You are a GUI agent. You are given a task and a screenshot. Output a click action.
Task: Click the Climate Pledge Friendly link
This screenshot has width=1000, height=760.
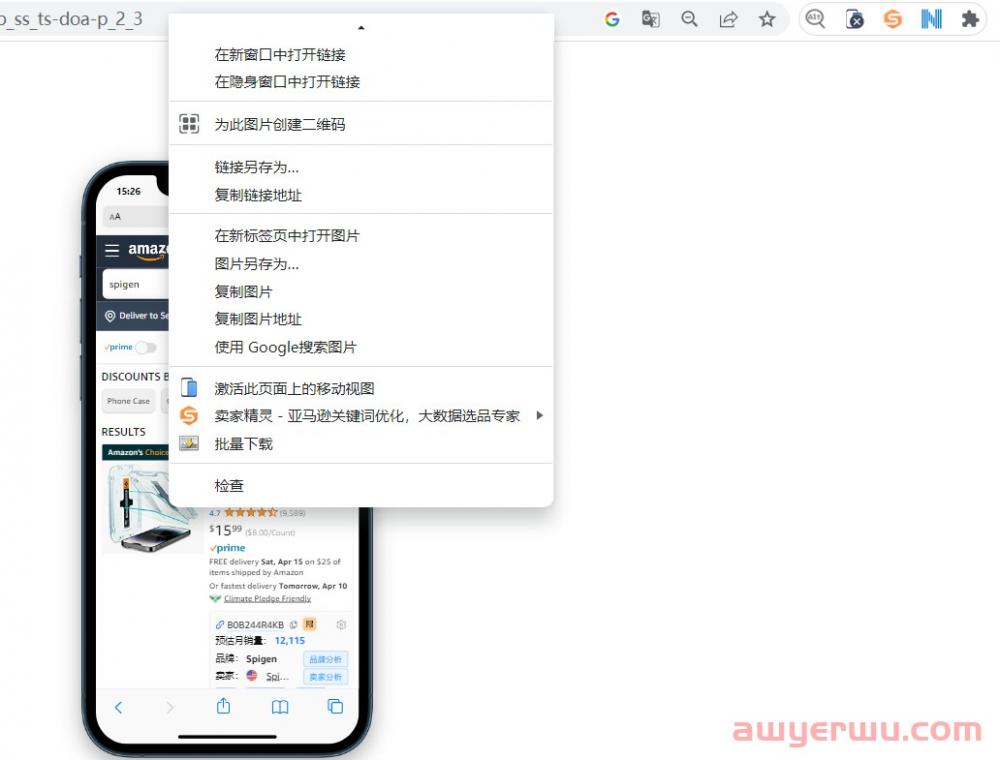click(x=266, y=598)
